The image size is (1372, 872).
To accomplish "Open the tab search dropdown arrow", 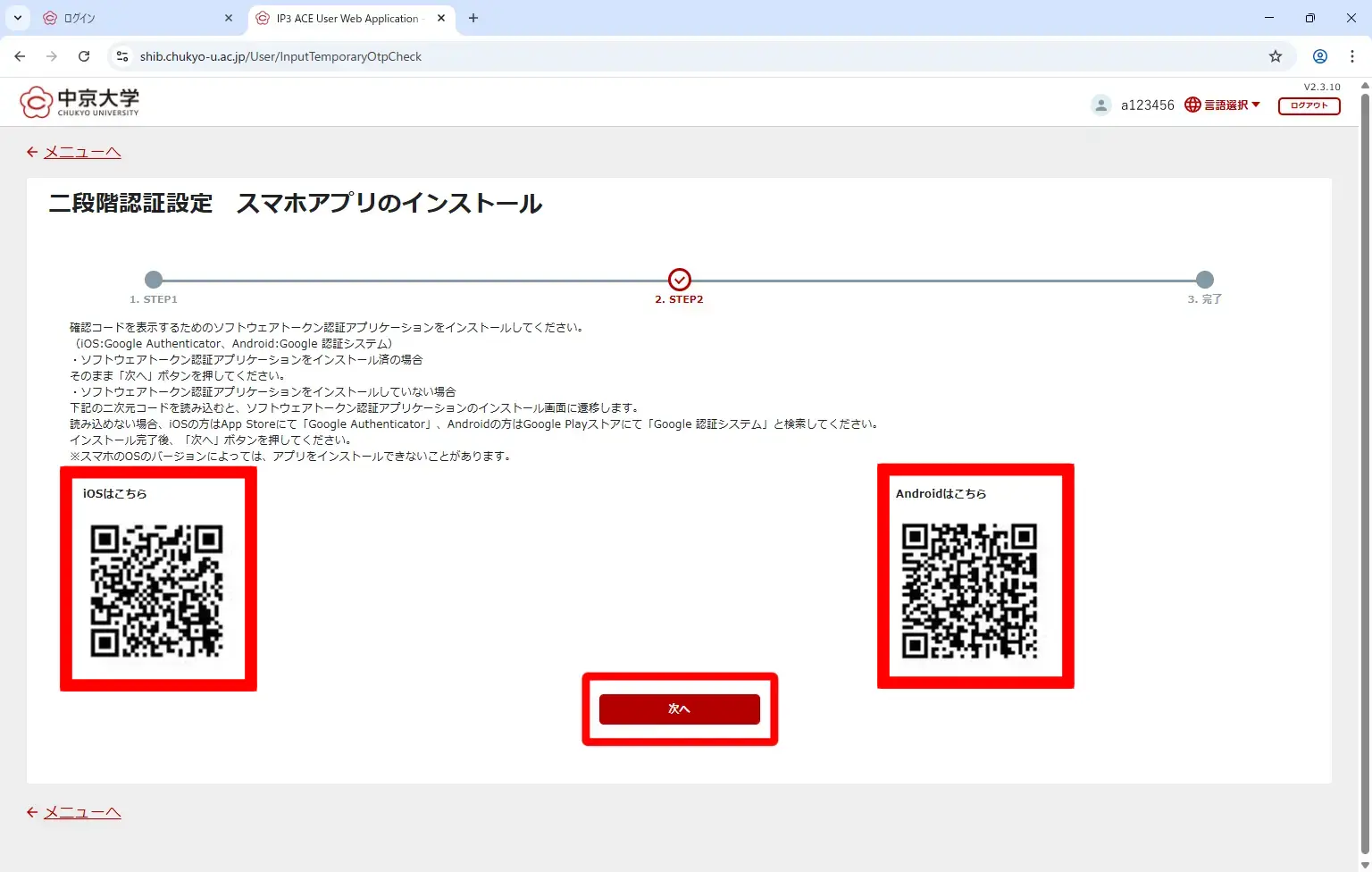I will click(17, 18).
